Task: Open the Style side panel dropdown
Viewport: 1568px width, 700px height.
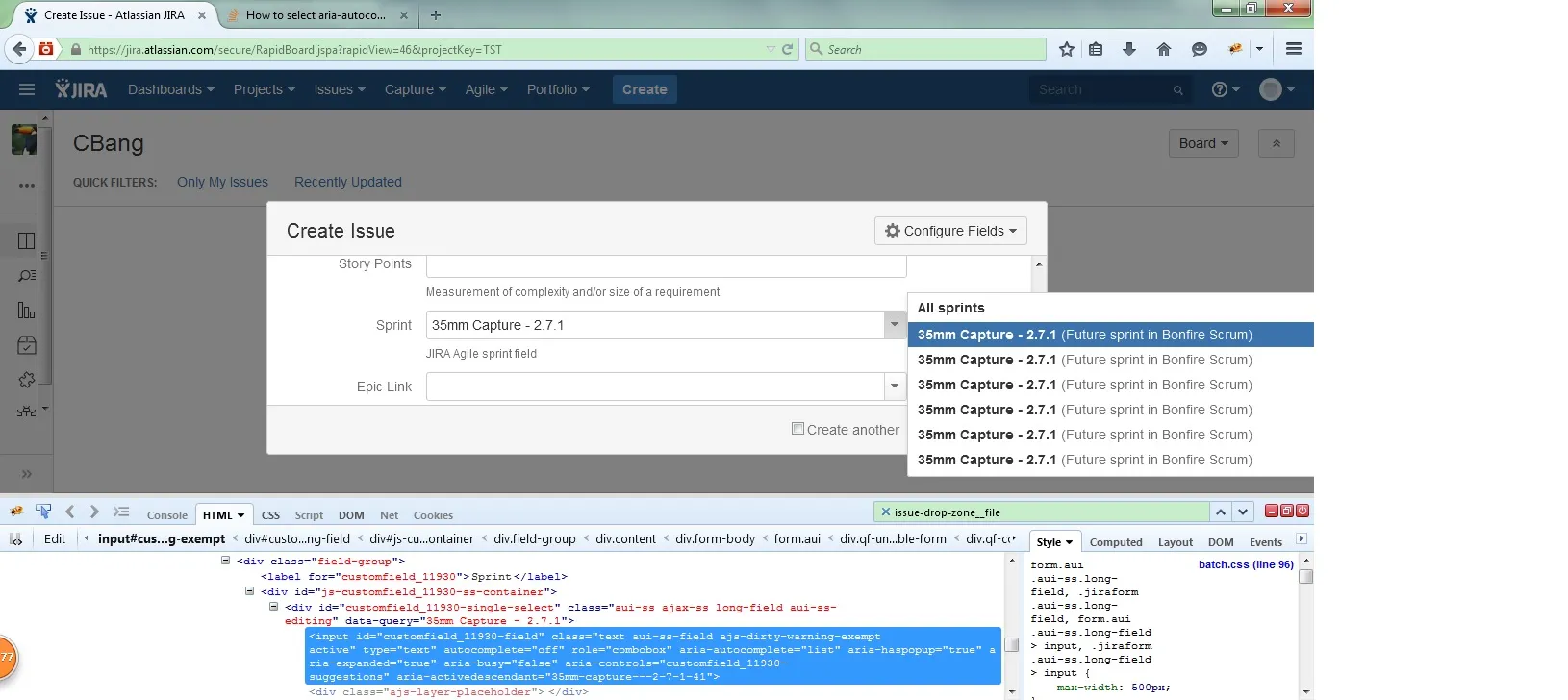Action: (x=1055, y=542)
